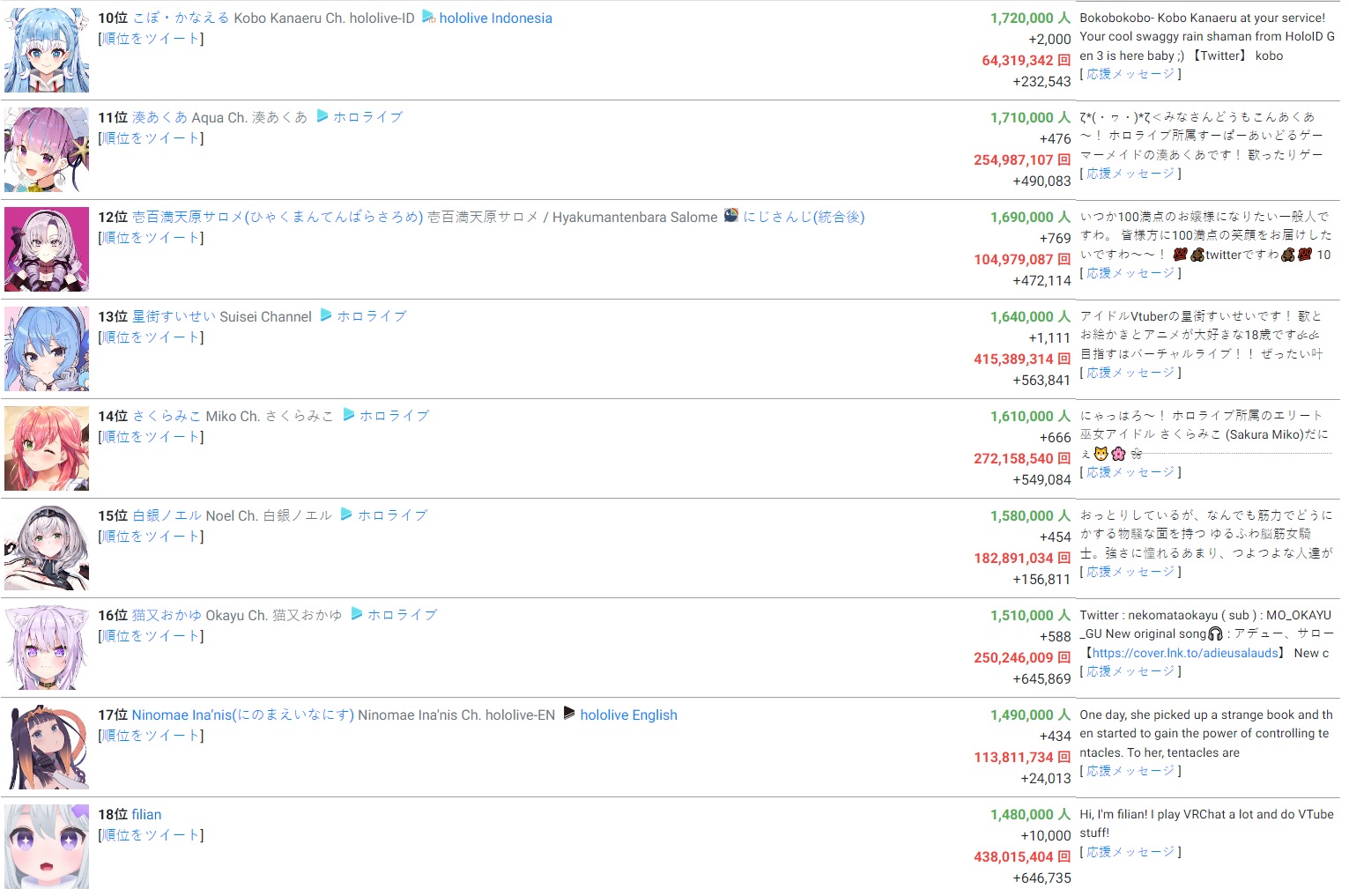Open the 猫又おかゆ channel link
Viewport: 1349px width, 896px height.
click(x=167, y=615)
